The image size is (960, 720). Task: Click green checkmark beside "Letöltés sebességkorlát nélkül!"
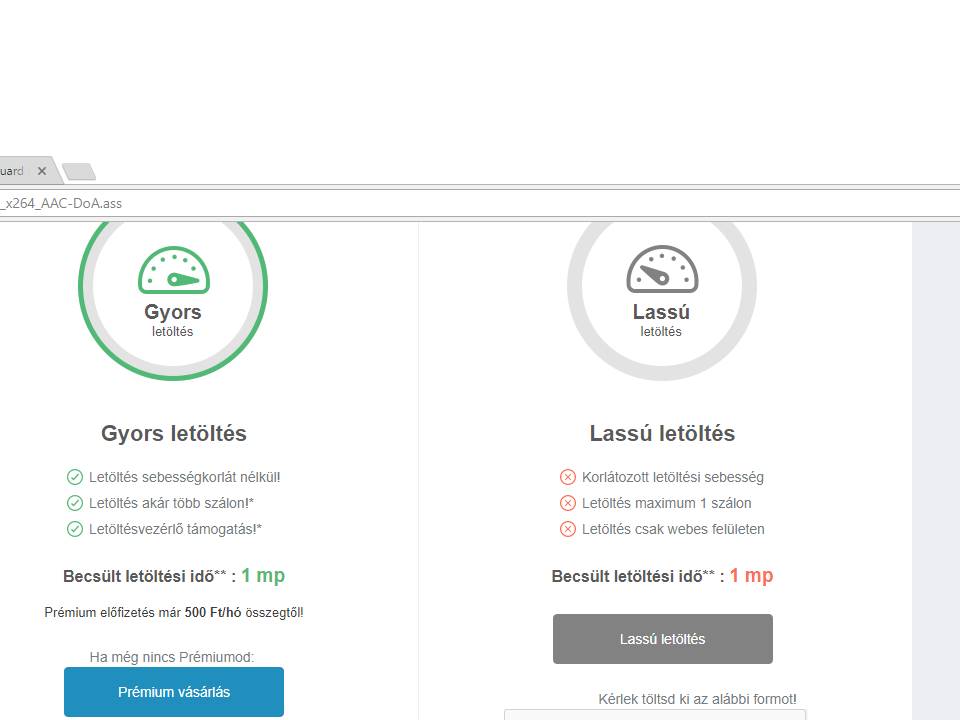[x=74, y=477]
